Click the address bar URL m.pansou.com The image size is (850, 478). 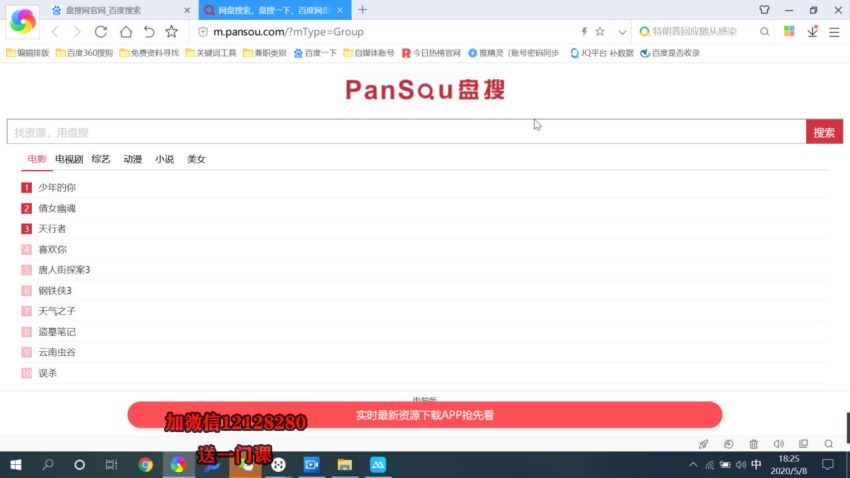(x=288, y=32)
